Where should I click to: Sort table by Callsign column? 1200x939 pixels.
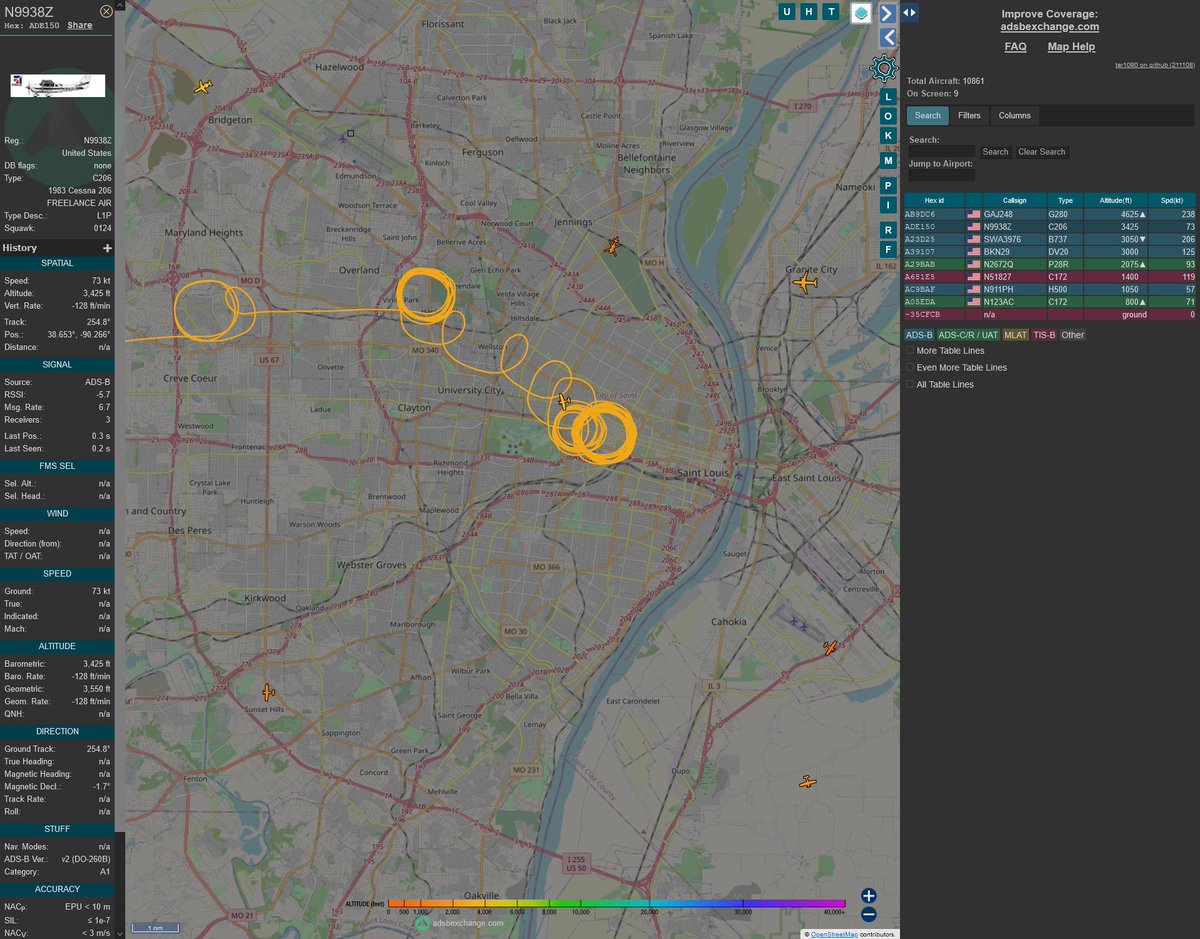click(1014, 201)
